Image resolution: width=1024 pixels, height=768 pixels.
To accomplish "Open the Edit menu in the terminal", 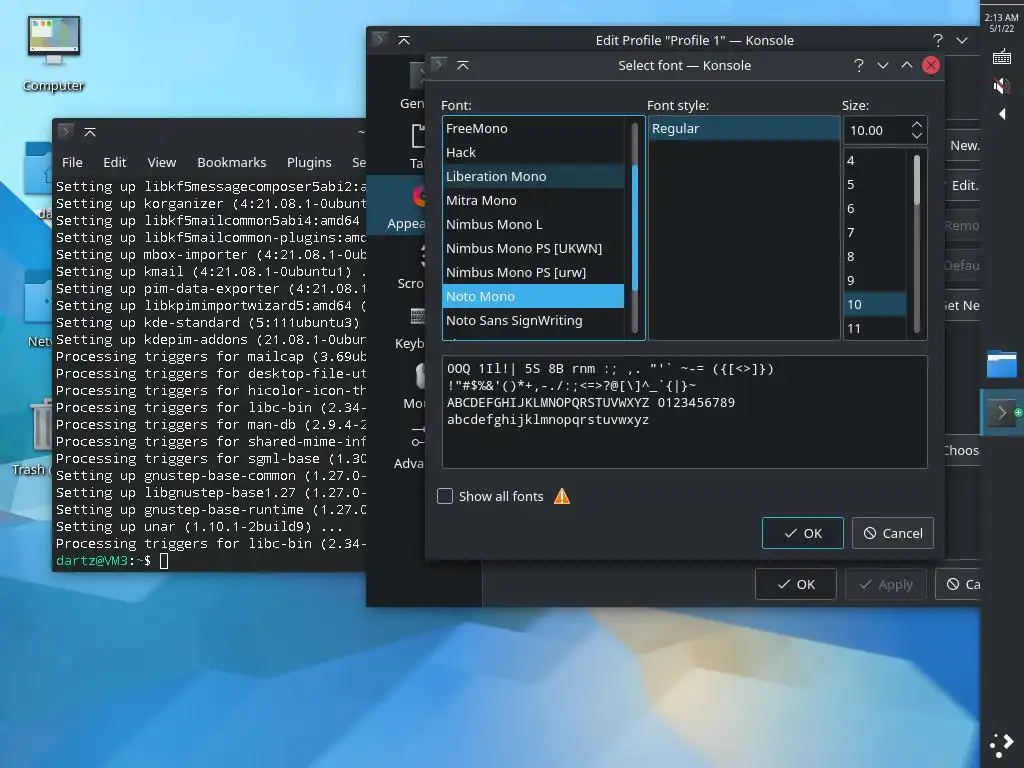I will pos(114,163).
